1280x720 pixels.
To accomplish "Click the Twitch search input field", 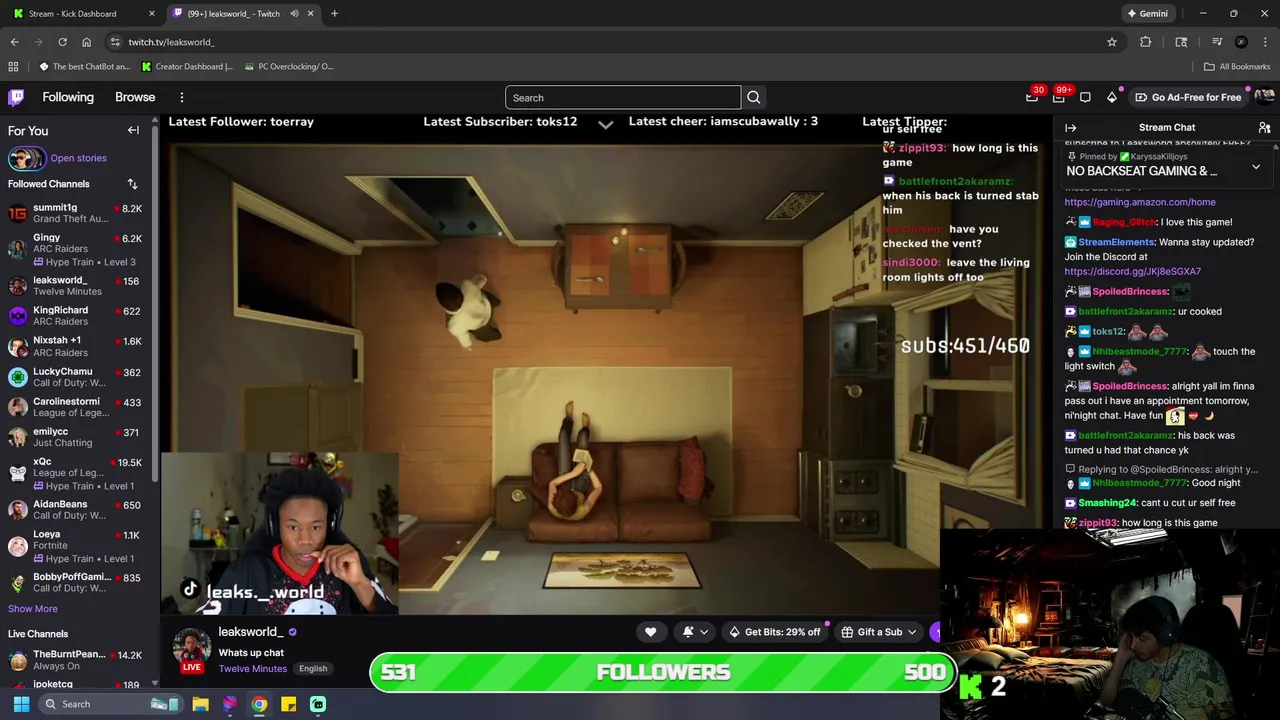I will (623, 97).
